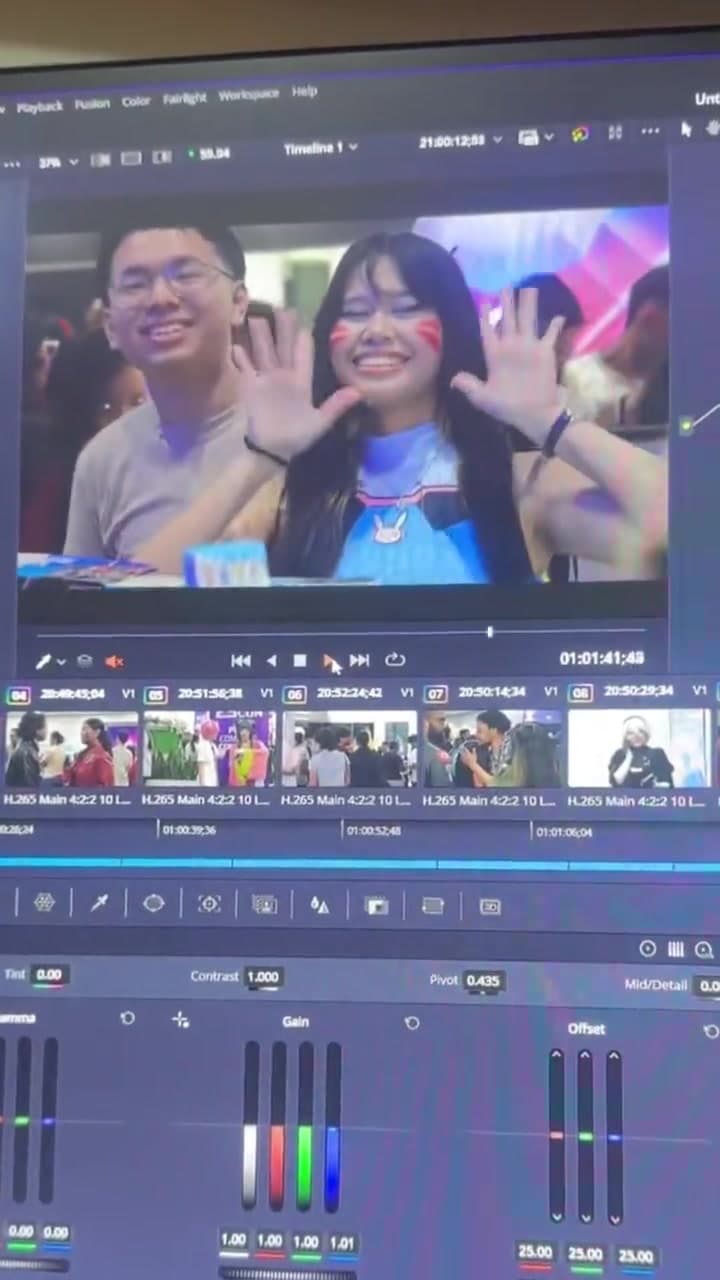The height and width of the screenshot is (1280, 720).
Task: Jump to the first frame
Action: pos(240,661)
